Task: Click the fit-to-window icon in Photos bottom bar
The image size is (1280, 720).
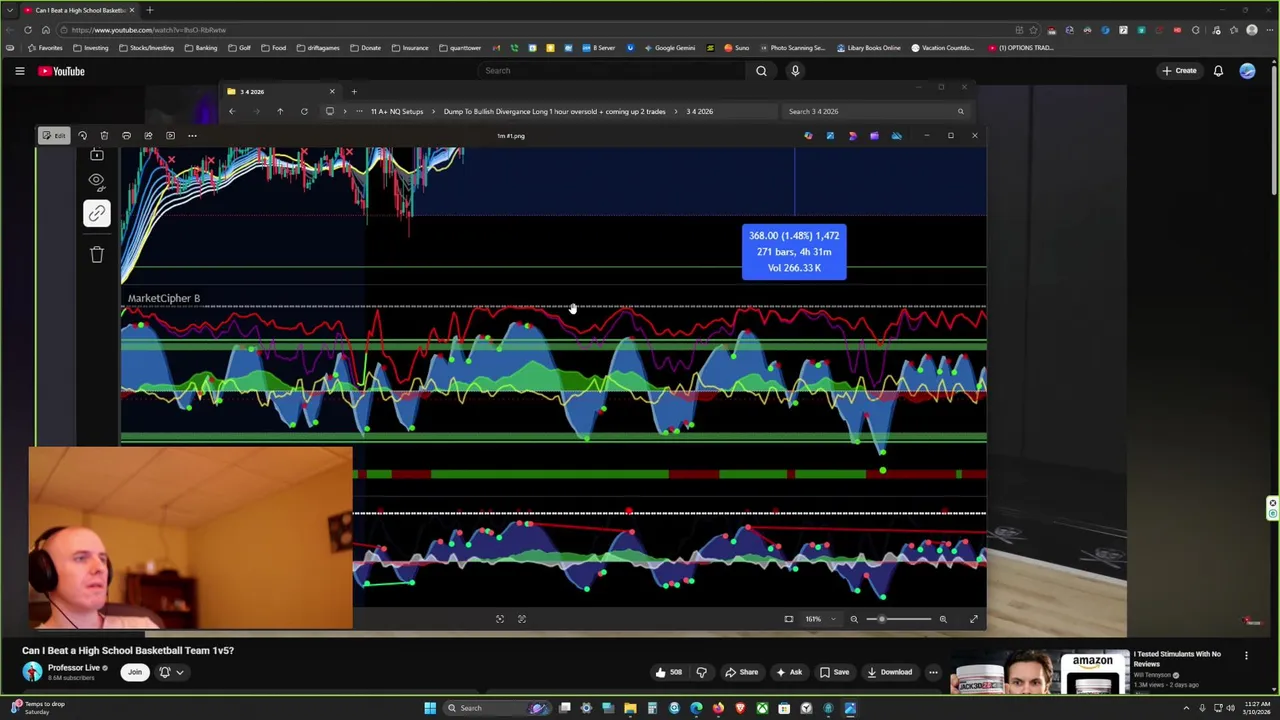Action: 500,619
